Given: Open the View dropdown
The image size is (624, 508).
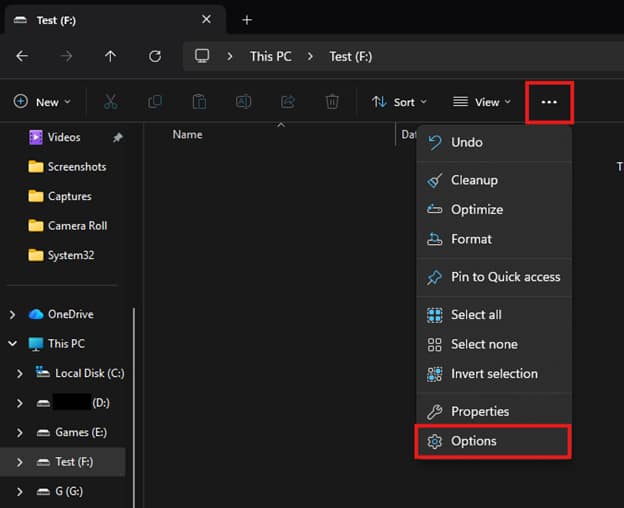Looking at the screenshot, I should click(x=482, y=102).
